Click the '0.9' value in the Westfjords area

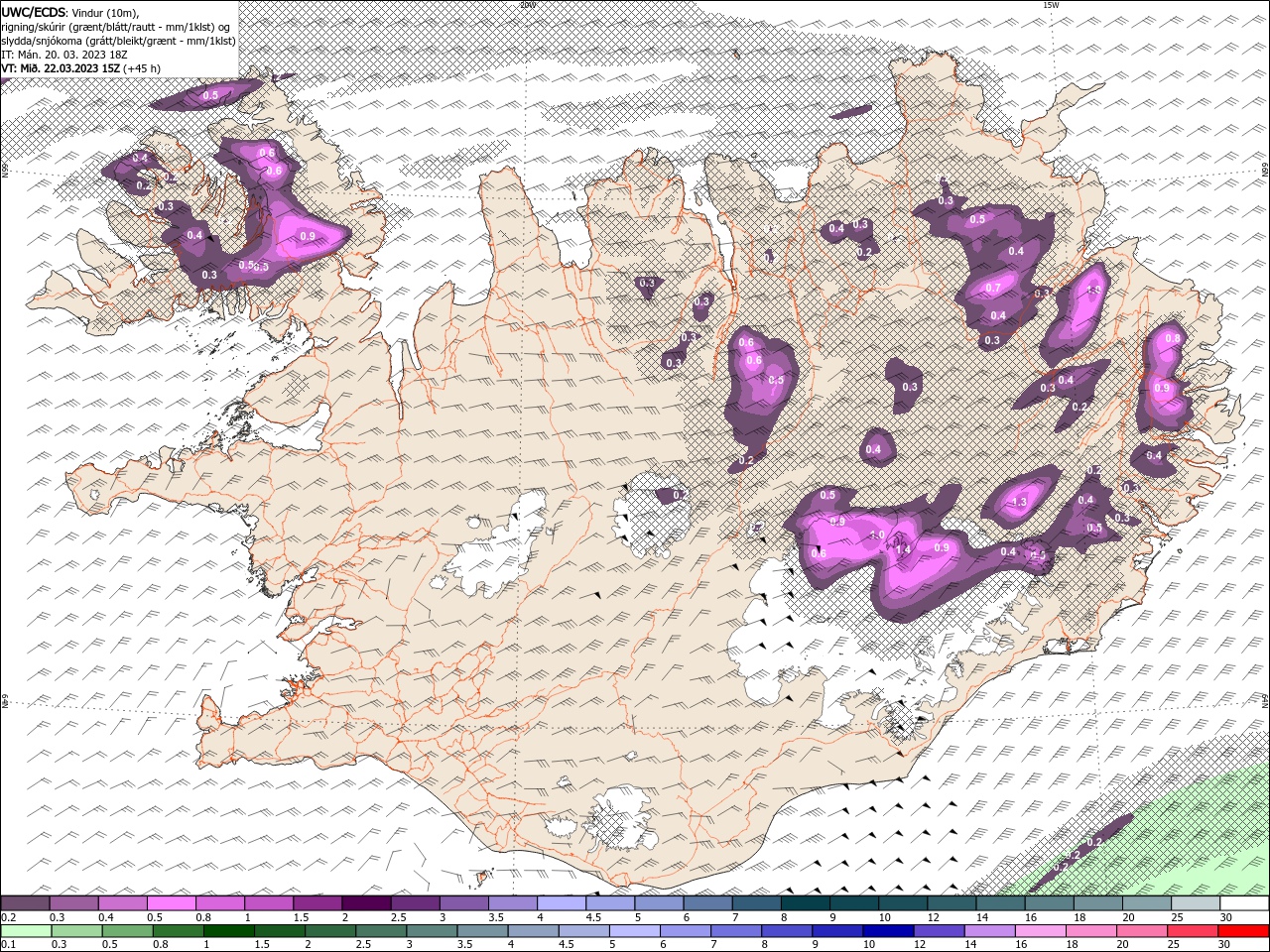point(307,236)
